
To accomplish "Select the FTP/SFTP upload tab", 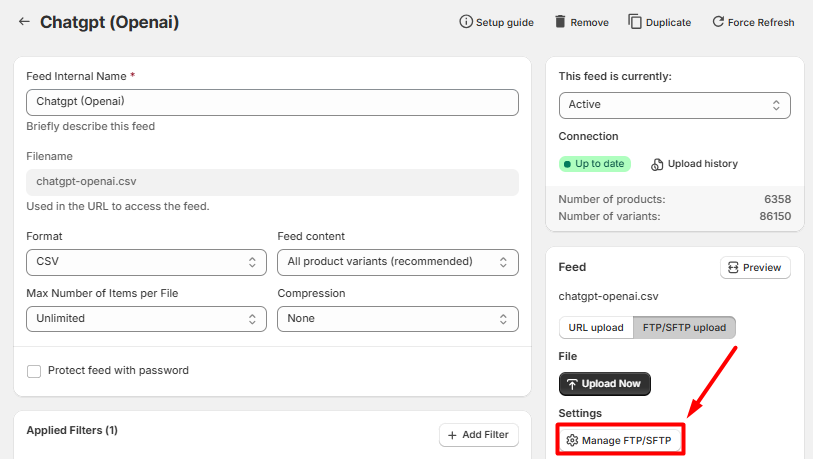I will [x=684, y=328].
